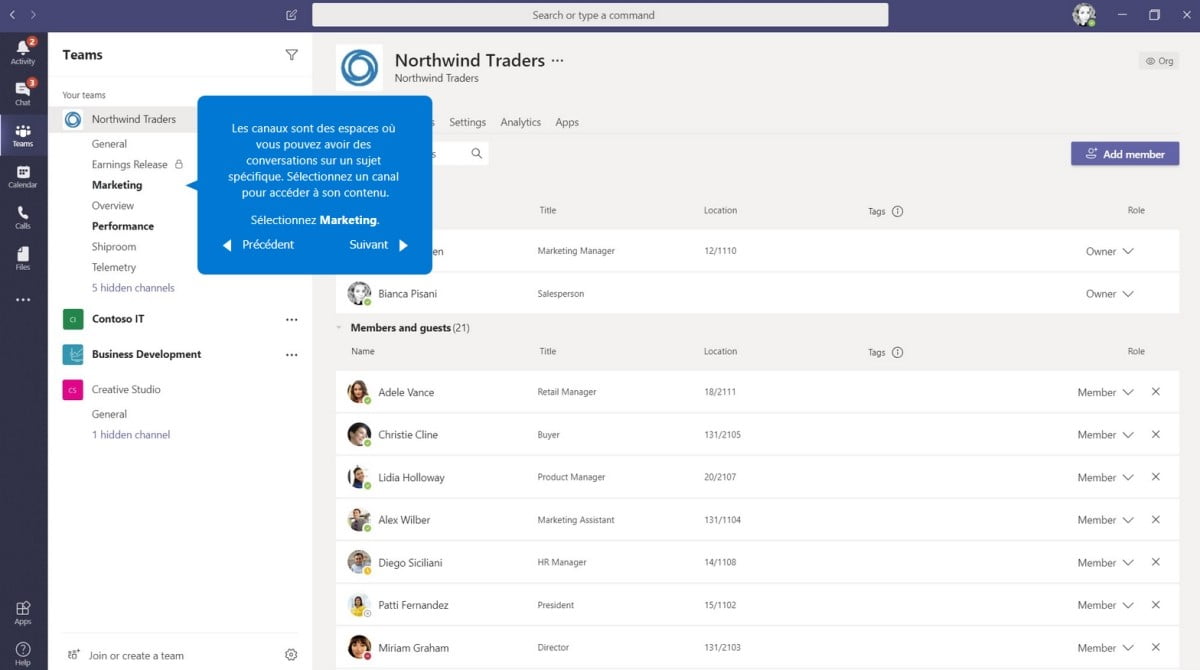
Task: Click info icon next to members Tags
Action: [x=897, y=352]
